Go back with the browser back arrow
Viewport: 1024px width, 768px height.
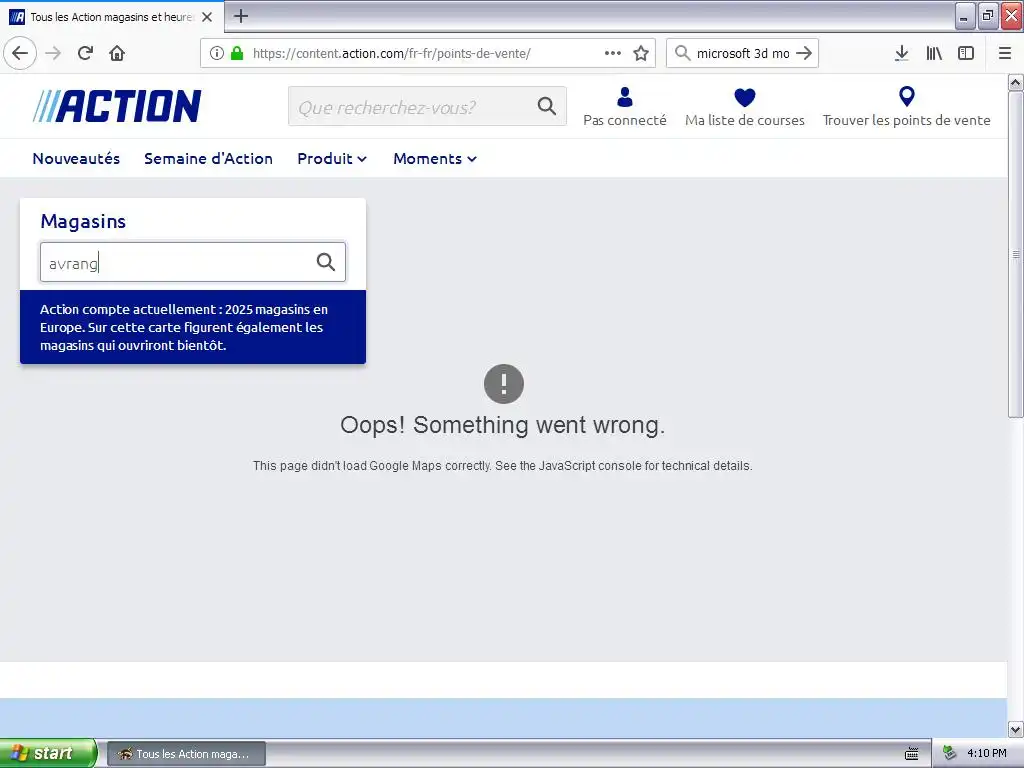(x=20, y=53)
